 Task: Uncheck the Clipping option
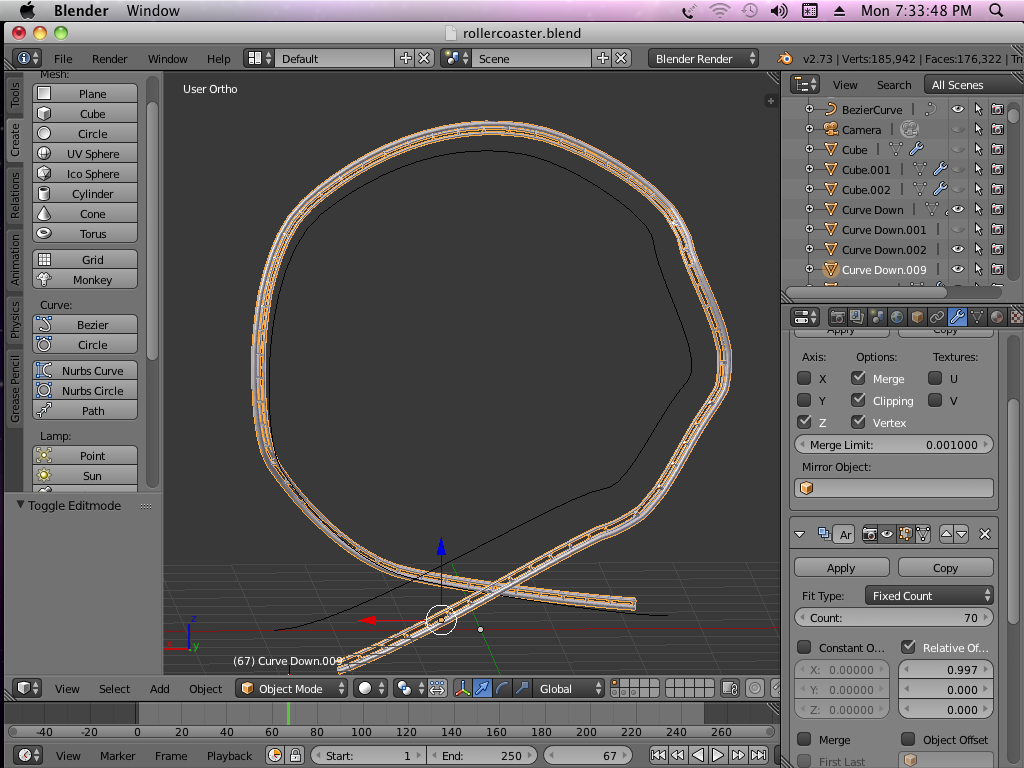point(858,401)
